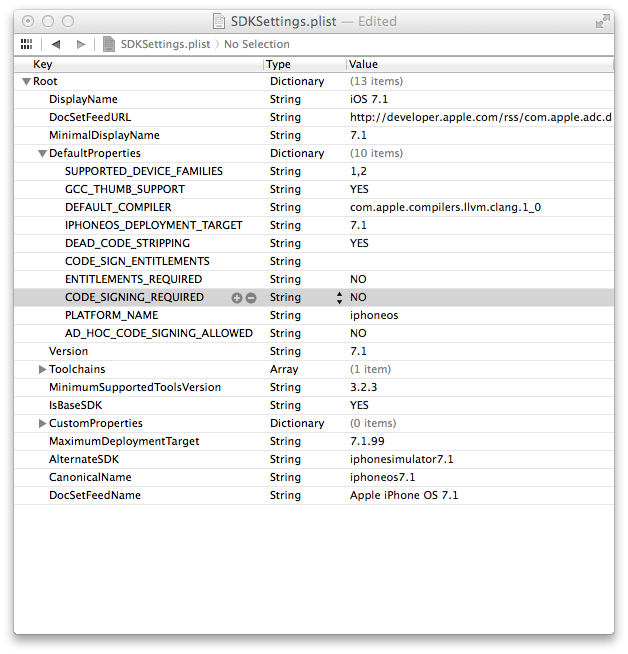Click the iphonesimulator7.1 value

pos(402,459)
